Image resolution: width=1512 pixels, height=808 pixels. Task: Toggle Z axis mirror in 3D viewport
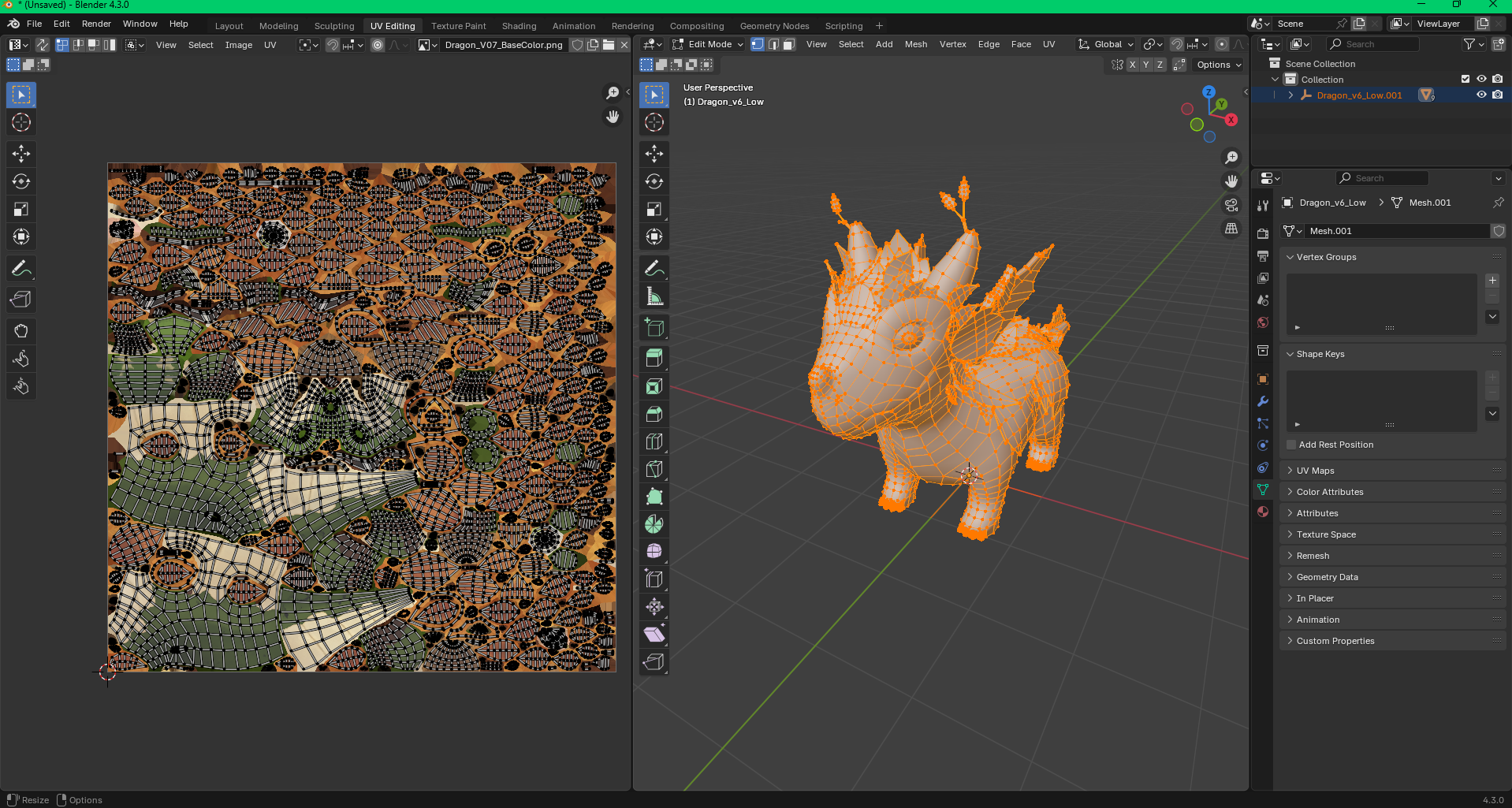click(x=1160, y=65)
